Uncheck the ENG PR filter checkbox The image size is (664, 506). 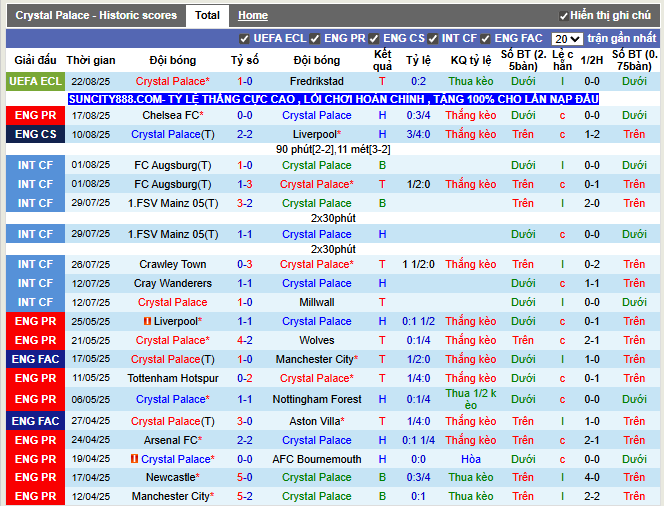[315, 39]
